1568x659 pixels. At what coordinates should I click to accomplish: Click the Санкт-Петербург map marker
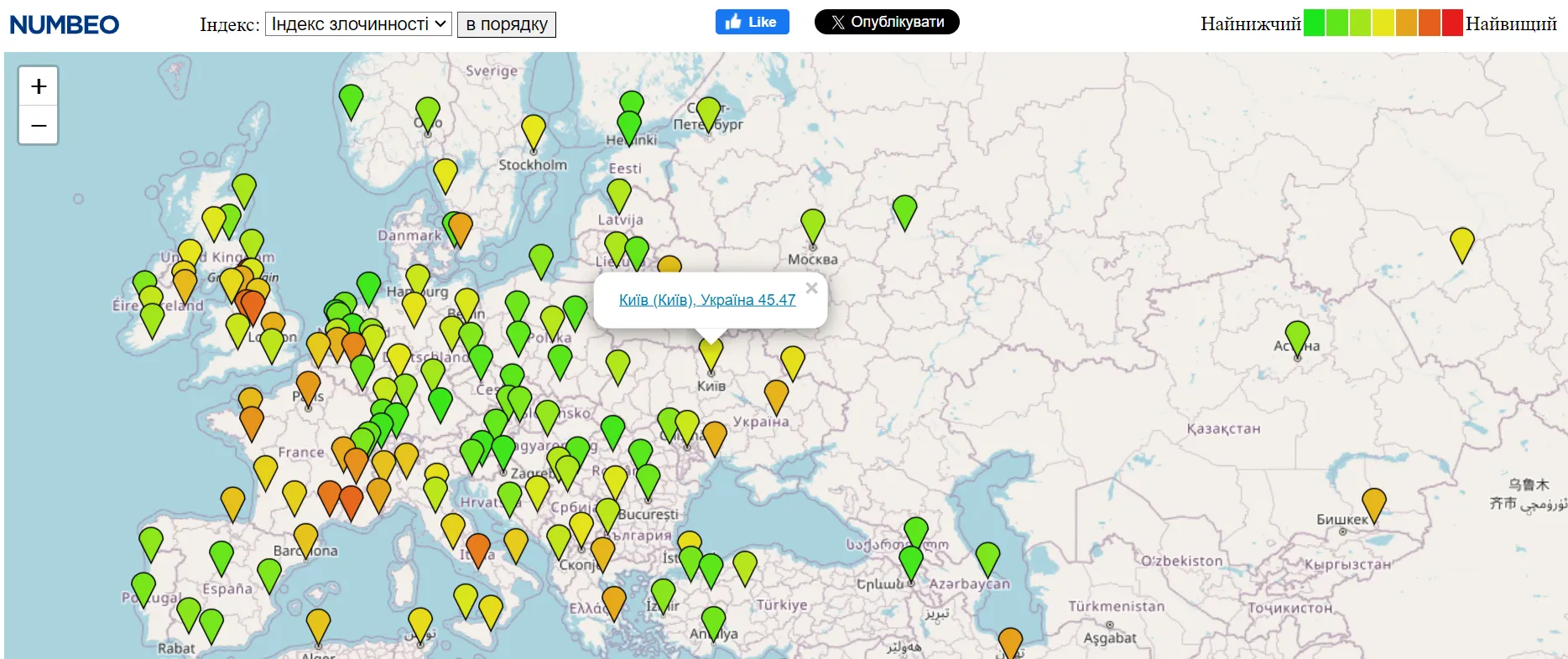(x=709, y=112)
